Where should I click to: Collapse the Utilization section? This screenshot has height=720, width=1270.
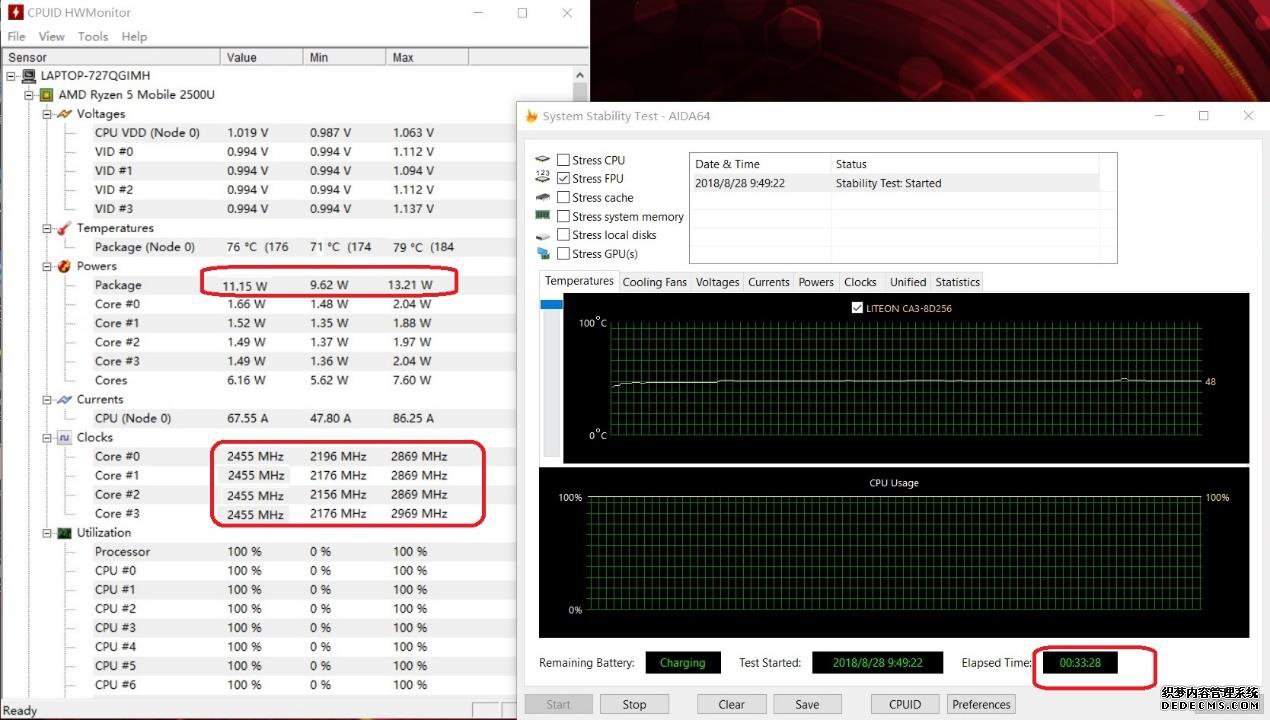(x=47, y=533)
